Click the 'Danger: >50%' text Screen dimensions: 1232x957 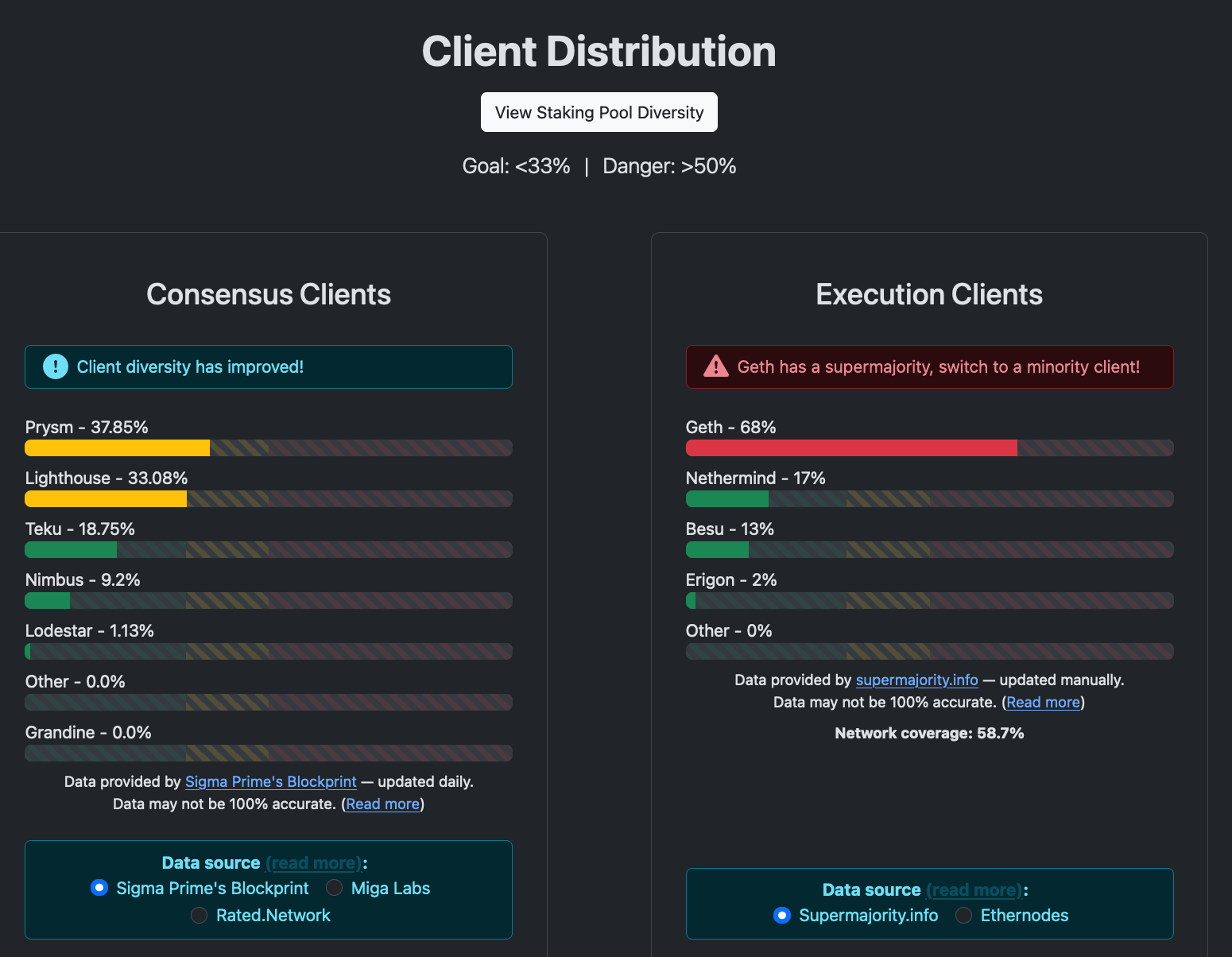click(x=669, y=166)
